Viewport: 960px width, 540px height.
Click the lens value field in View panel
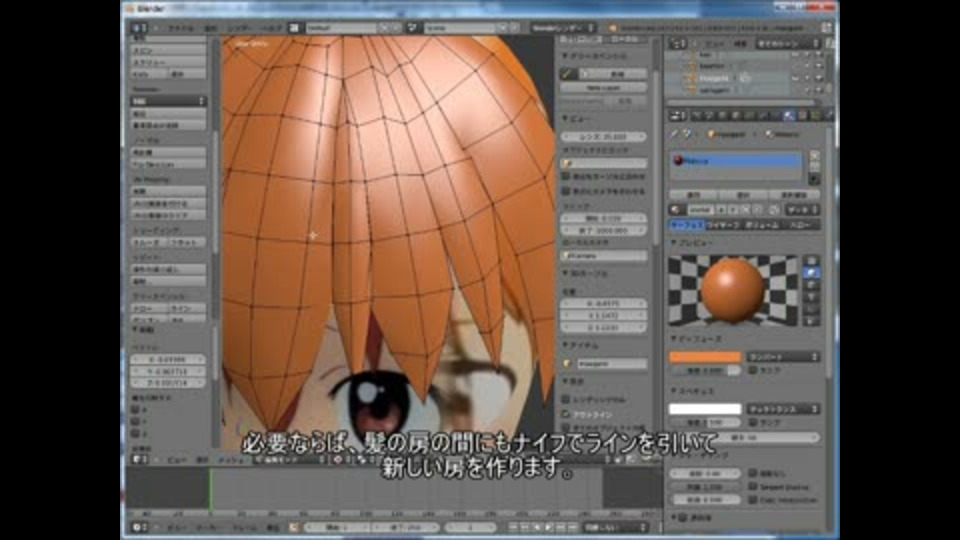(604, 137)
